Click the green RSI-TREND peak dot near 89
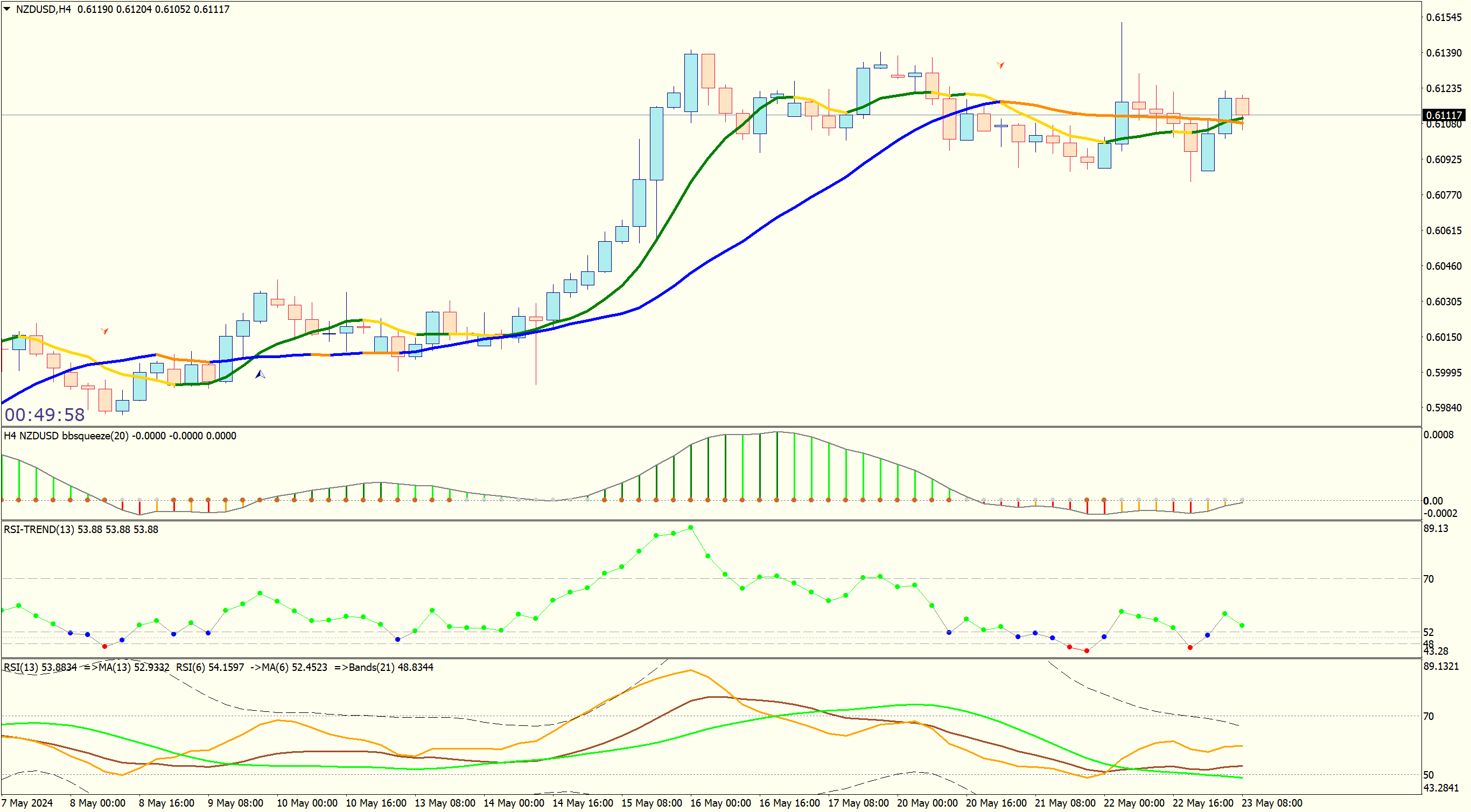The height and width of the screenshot is (812, 1471). pyautogui.click(x=690, y=528)
